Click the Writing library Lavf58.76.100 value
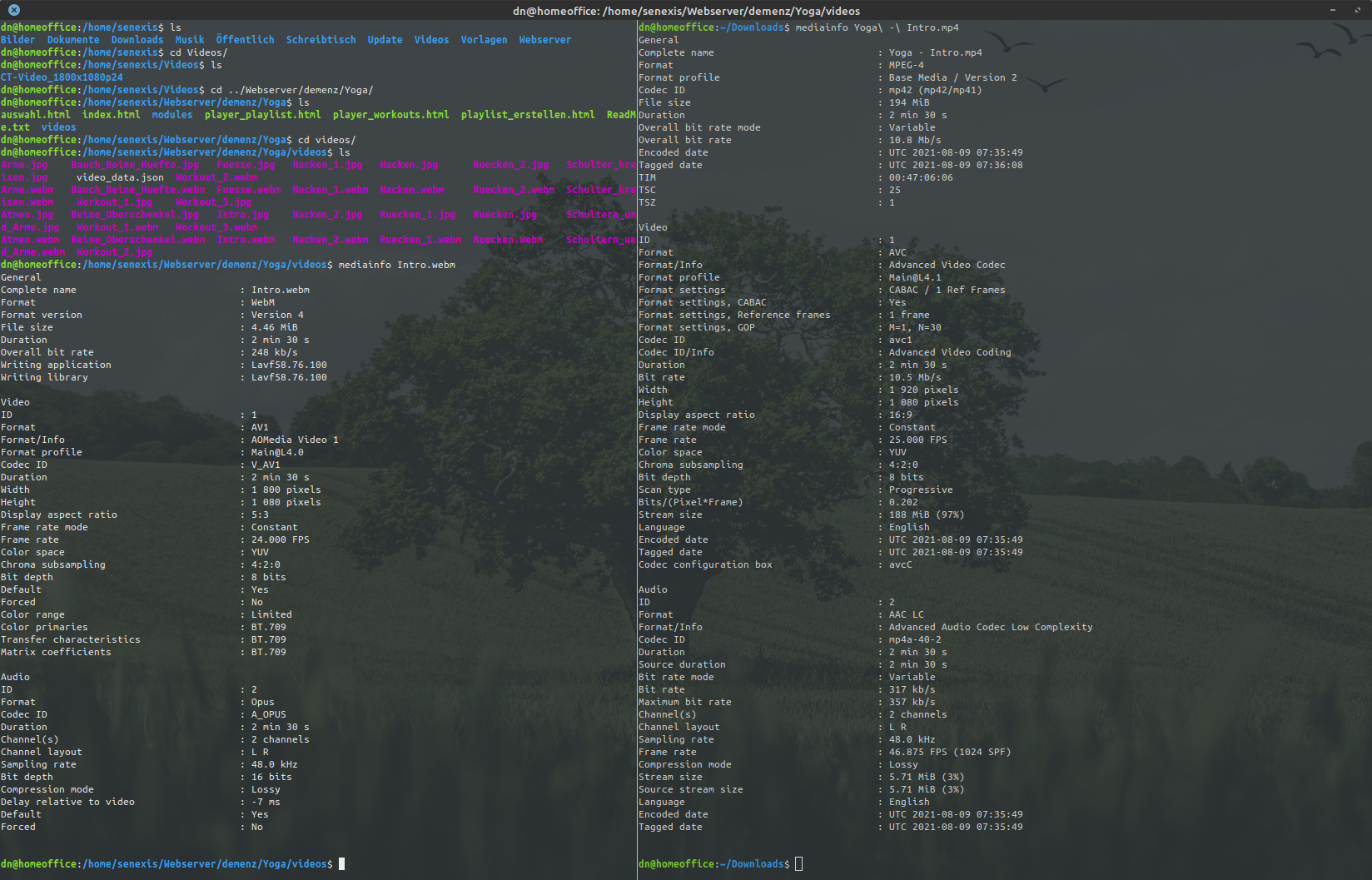The height and width of the screenshot is (880, 1372). tap(289, 377)
